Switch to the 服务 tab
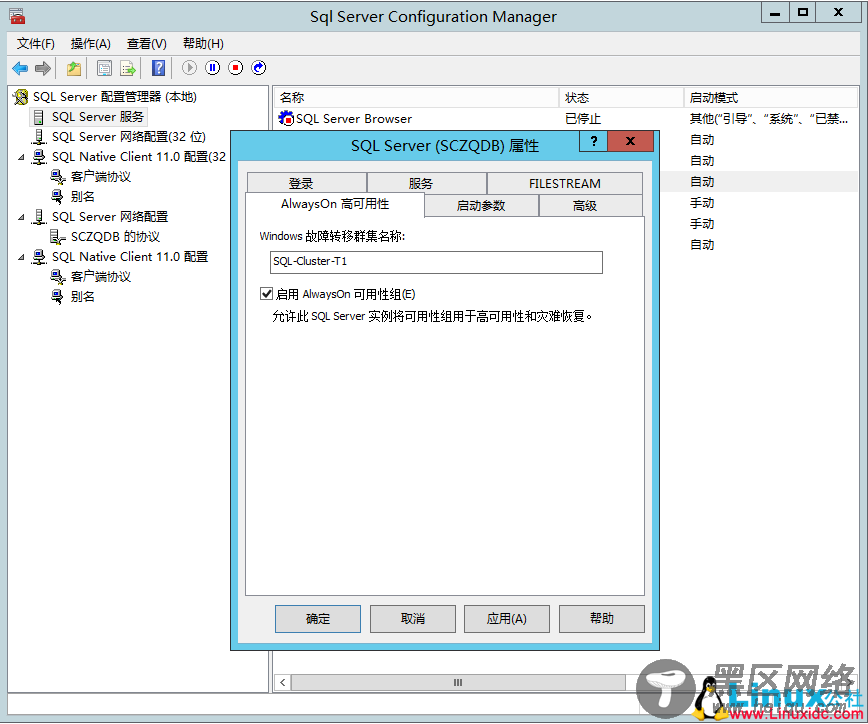The width and height of the screenshot is (868, 724). pos(427,183)
